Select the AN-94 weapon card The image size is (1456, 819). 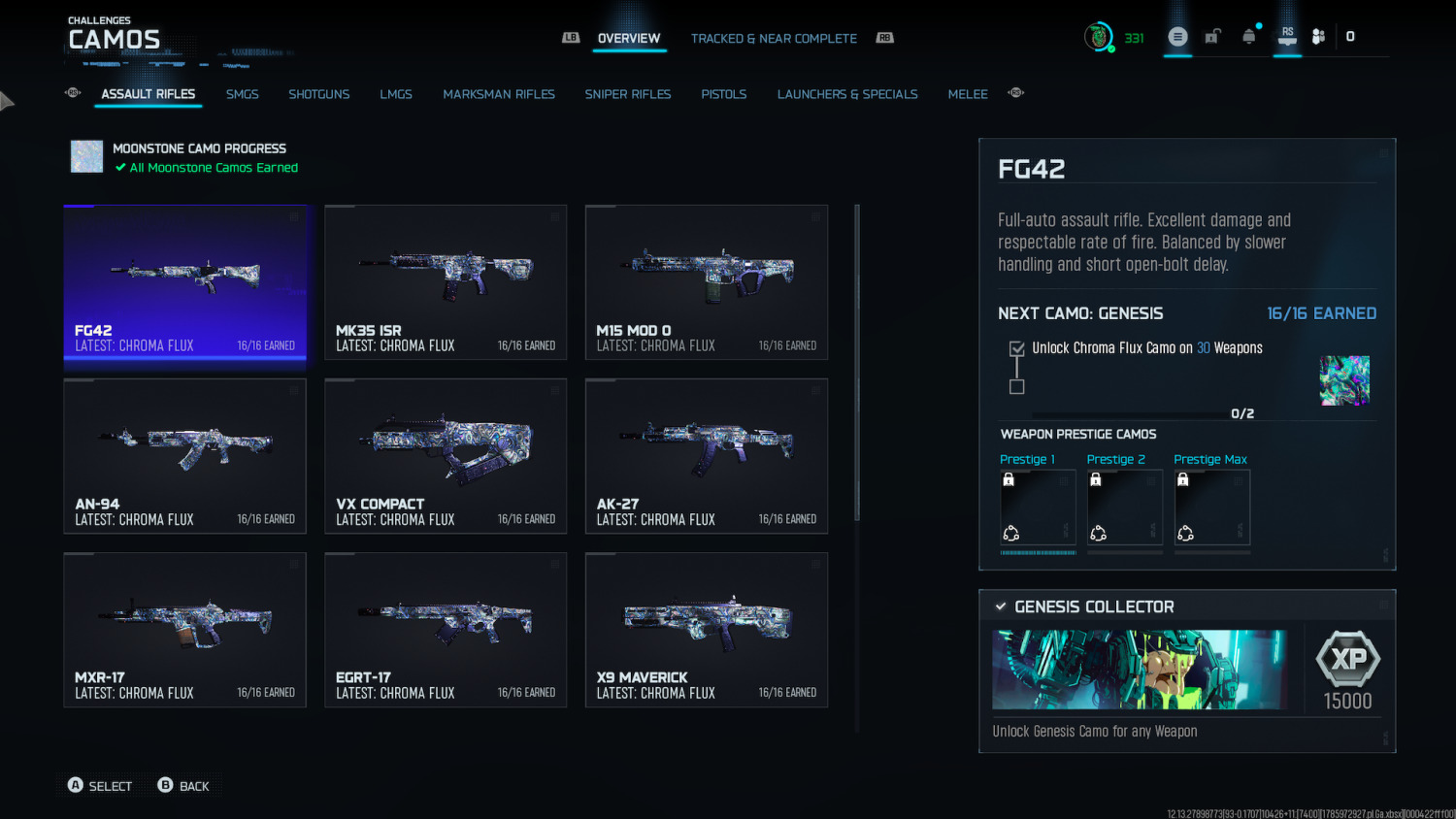(x=185, y=456)
